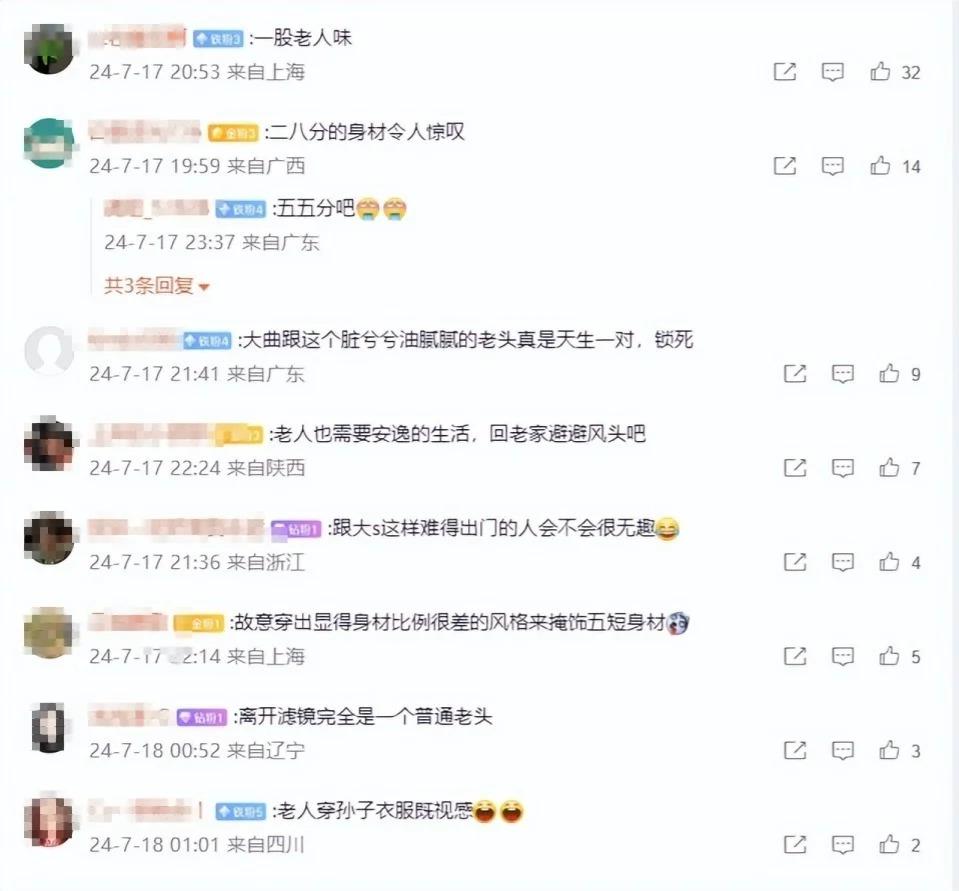Share the comment posted from 浙江
959x891 pixels.
pos(795,562)
